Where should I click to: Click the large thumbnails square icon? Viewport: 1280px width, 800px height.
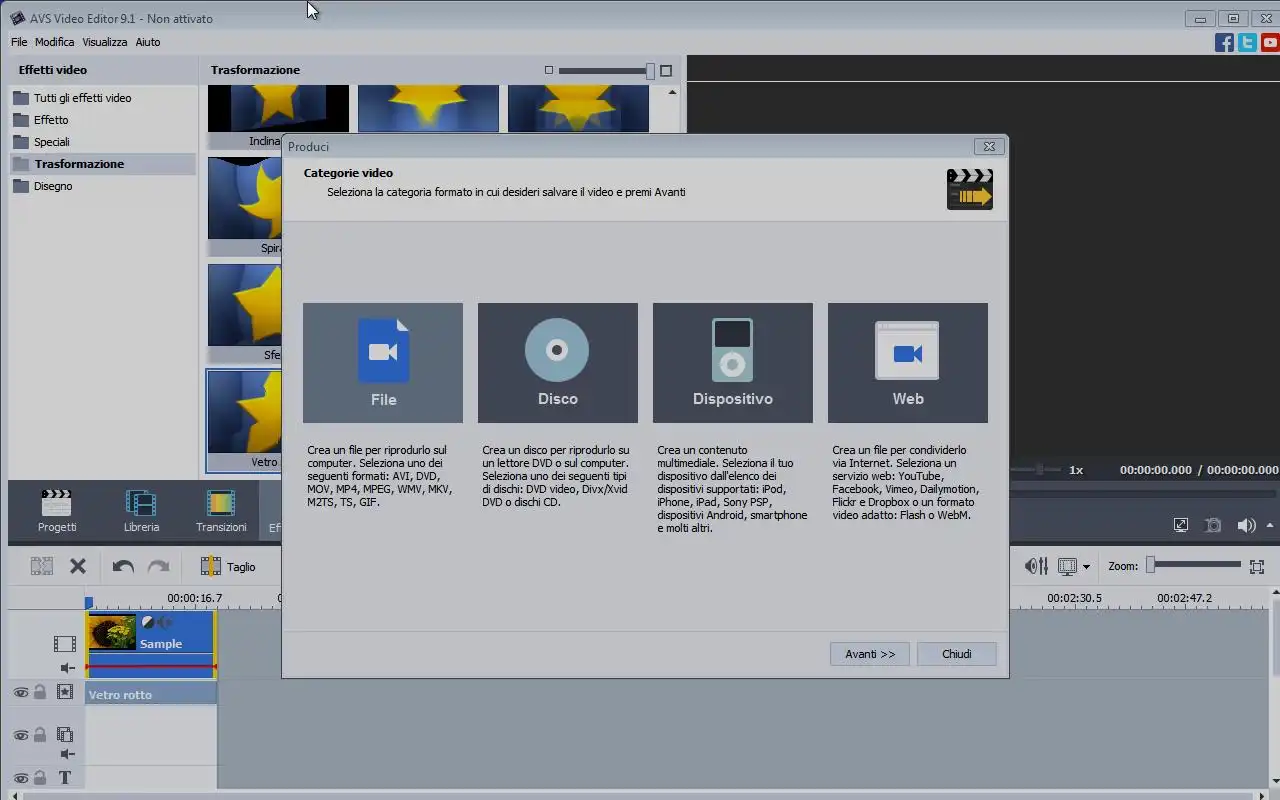(666, 70)
